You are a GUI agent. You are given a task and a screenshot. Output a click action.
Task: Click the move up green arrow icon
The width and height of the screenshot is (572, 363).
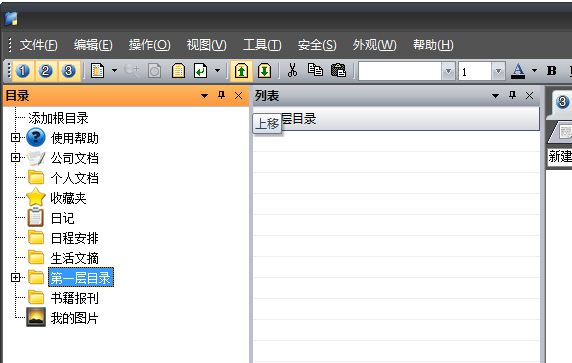point(241,71)
